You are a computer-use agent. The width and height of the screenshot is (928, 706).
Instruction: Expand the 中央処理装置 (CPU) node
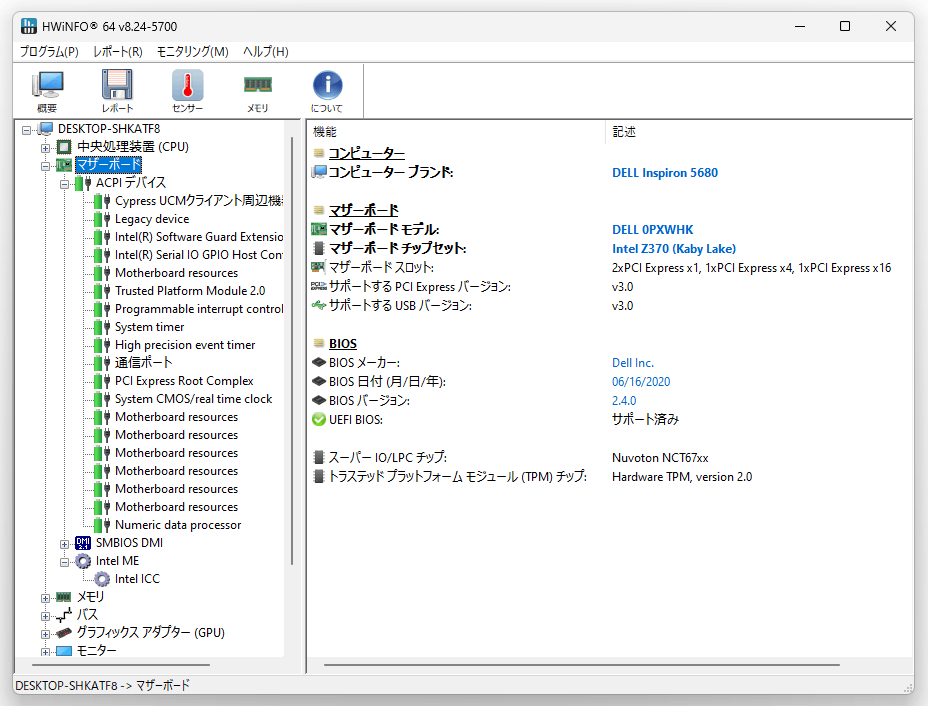(46, 147)
